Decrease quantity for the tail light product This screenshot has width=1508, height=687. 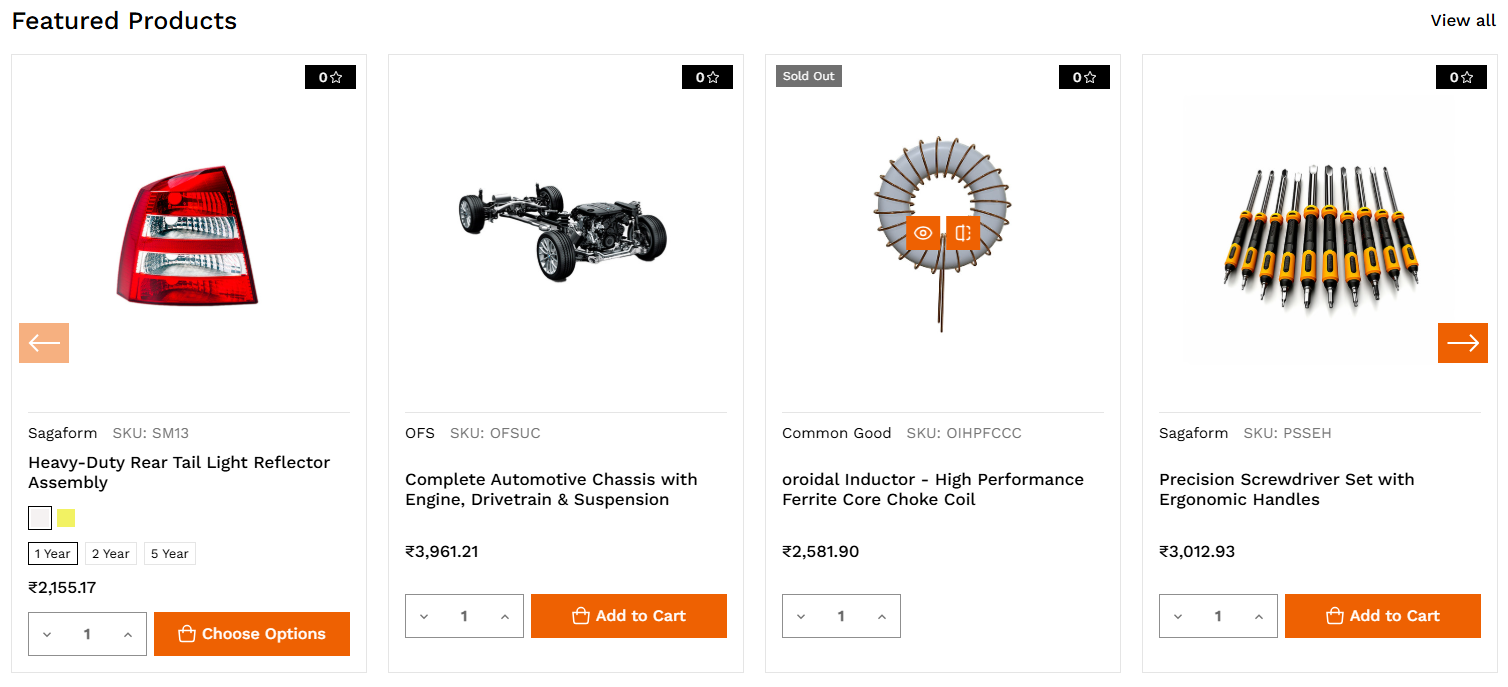(x=47, y=635)
